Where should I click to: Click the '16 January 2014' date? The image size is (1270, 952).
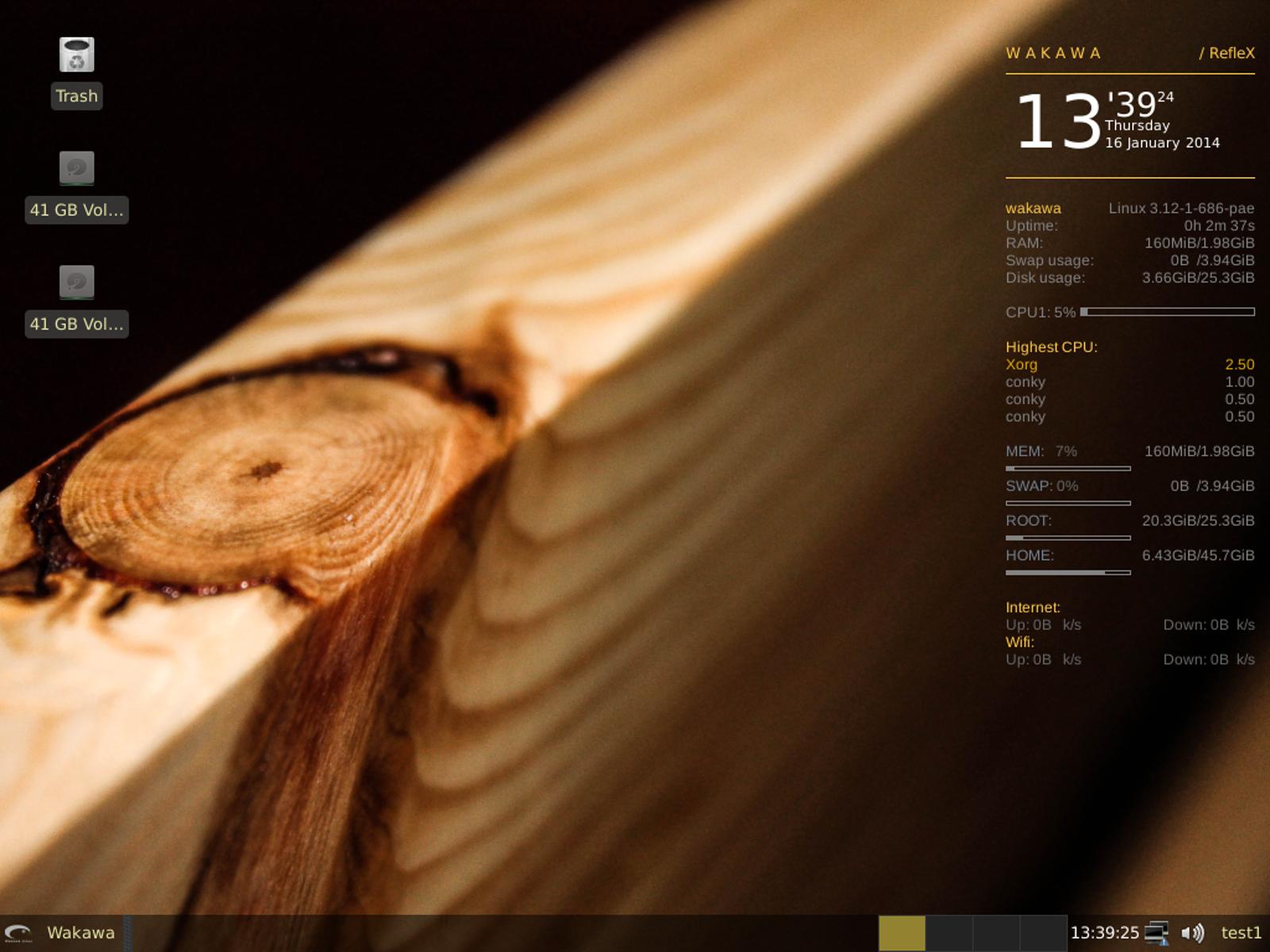click(x=1162, y=143)
